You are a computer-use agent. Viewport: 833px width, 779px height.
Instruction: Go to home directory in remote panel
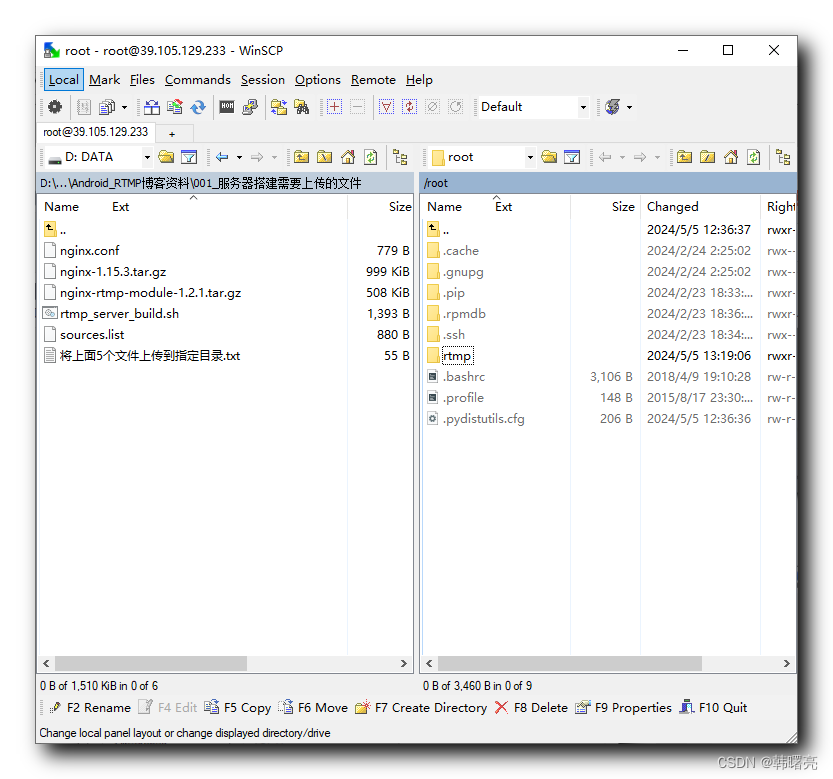(x=731, y=157)
